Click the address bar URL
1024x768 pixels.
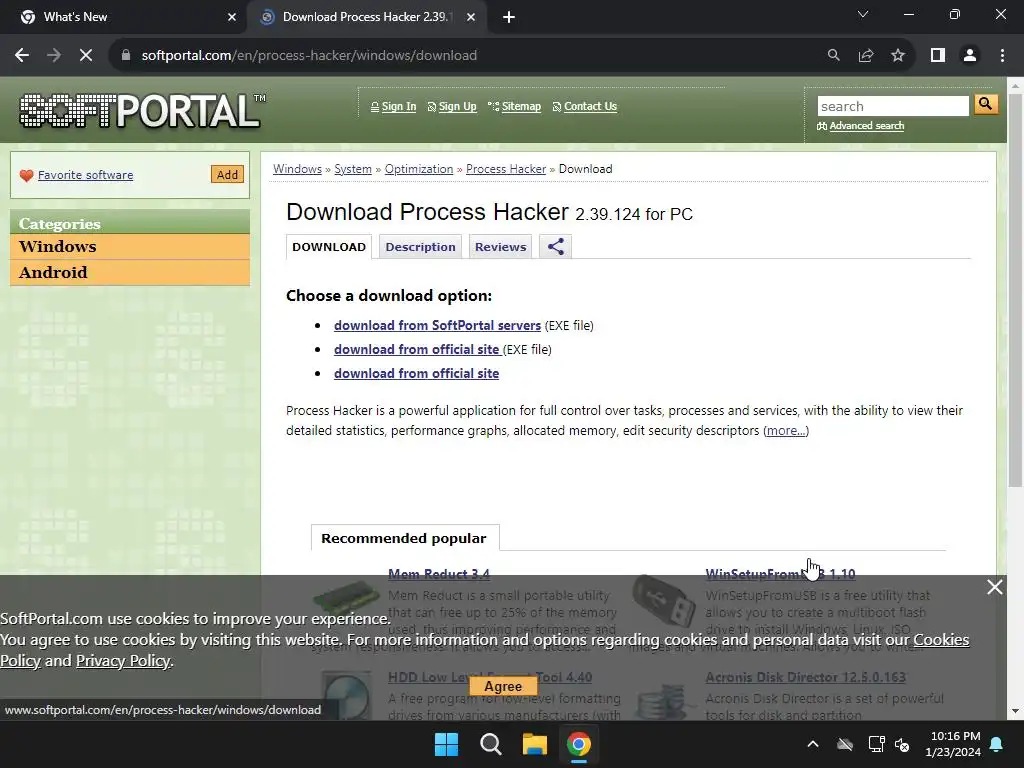coord(309,56)
